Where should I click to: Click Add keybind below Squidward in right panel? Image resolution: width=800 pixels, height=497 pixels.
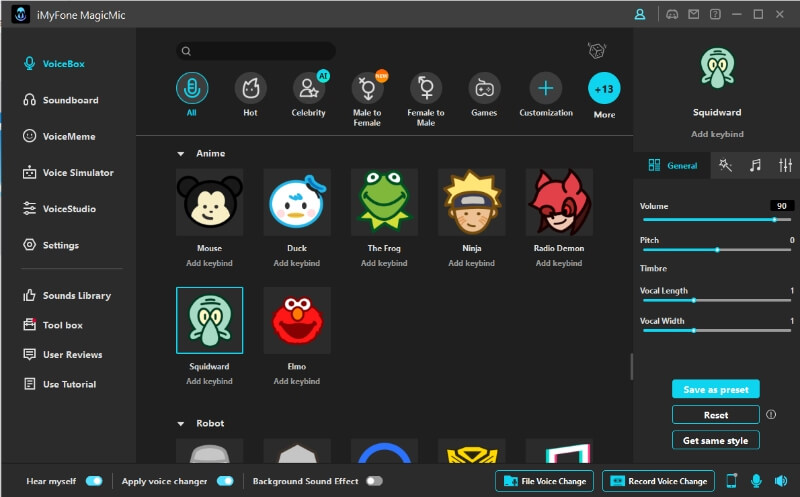coord(717,134)
